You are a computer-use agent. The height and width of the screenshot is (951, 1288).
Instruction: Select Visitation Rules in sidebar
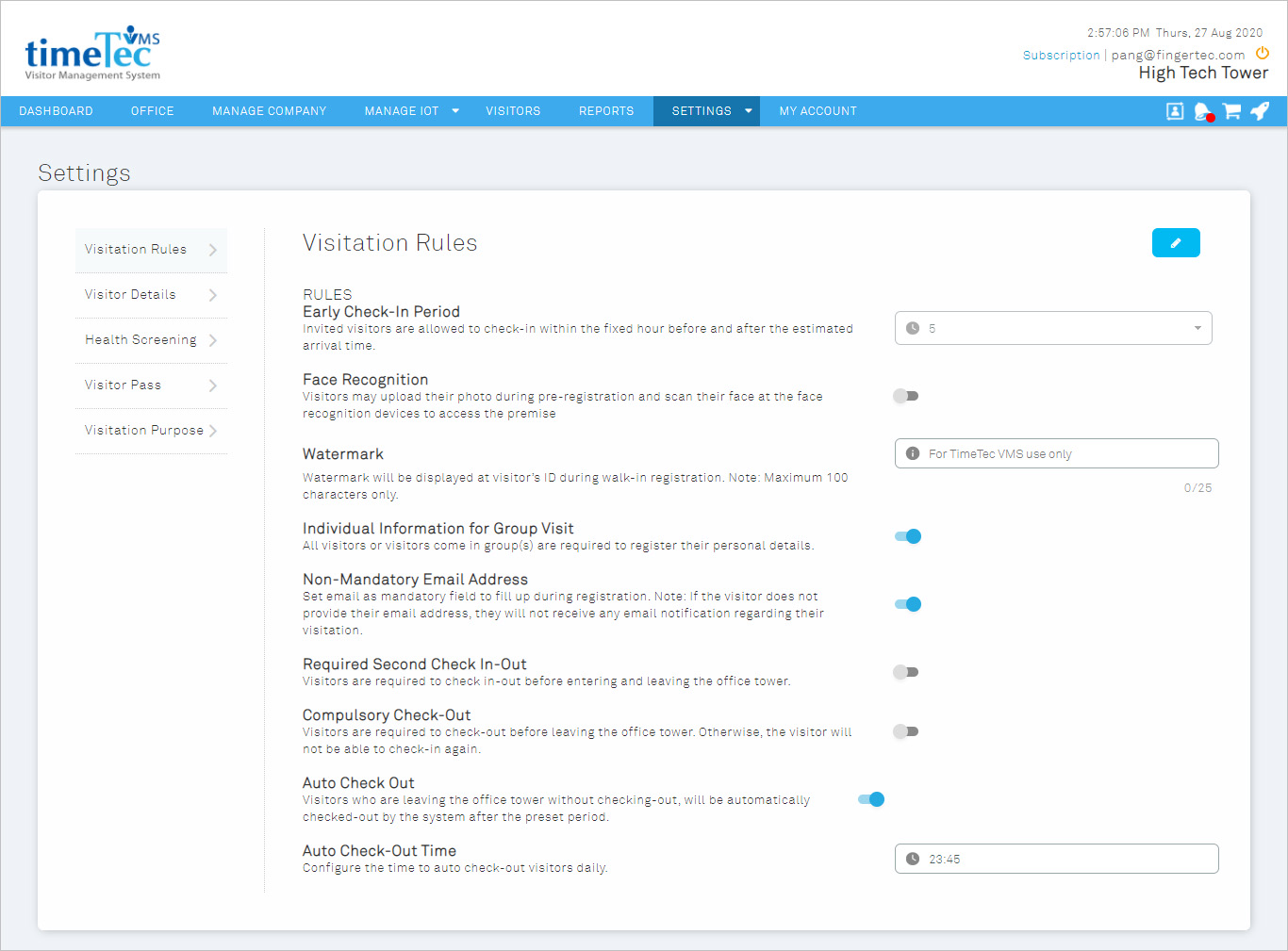click(x=152, y=250)
